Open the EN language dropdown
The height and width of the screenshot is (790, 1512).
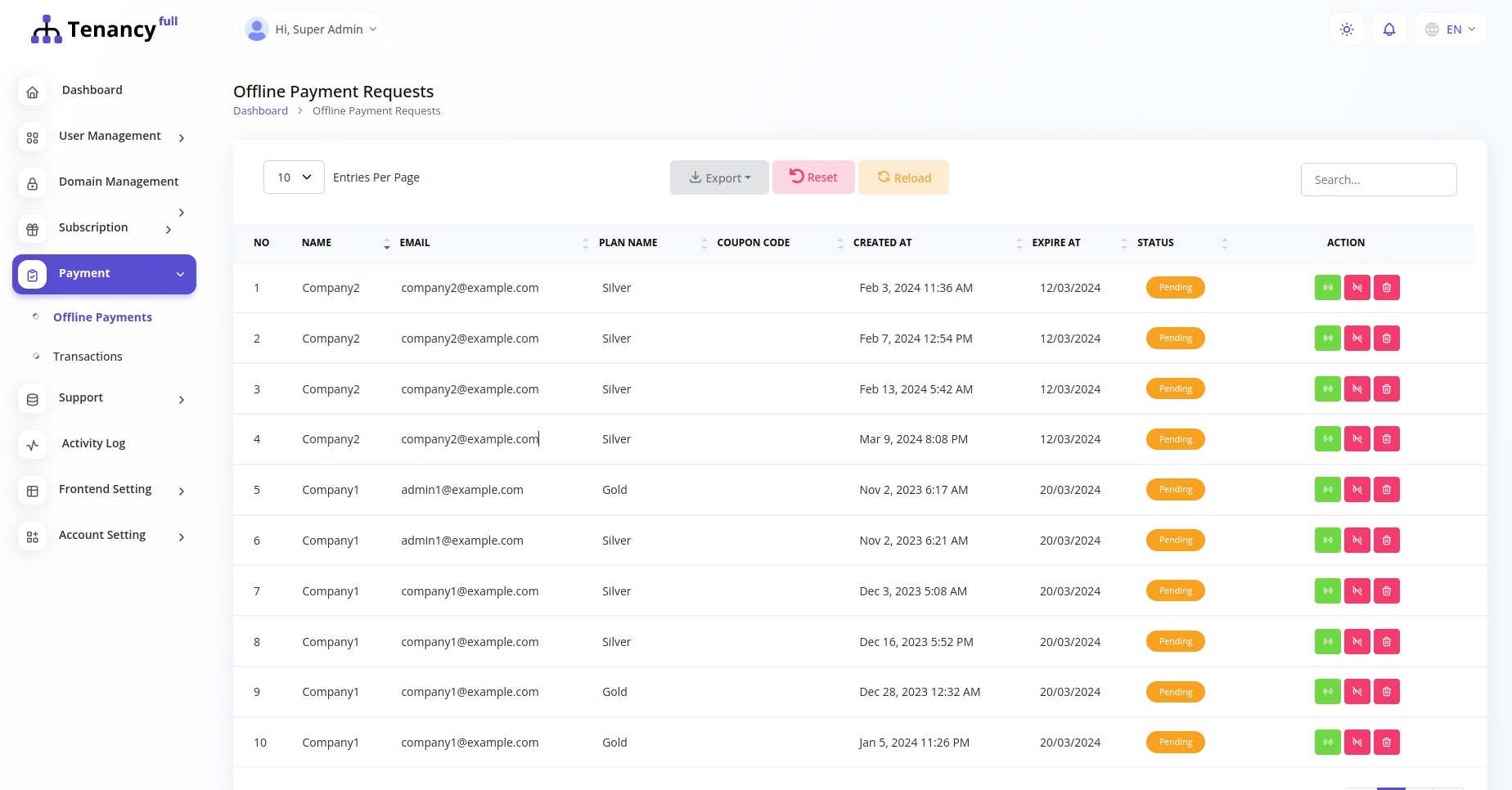point(1450,29)
